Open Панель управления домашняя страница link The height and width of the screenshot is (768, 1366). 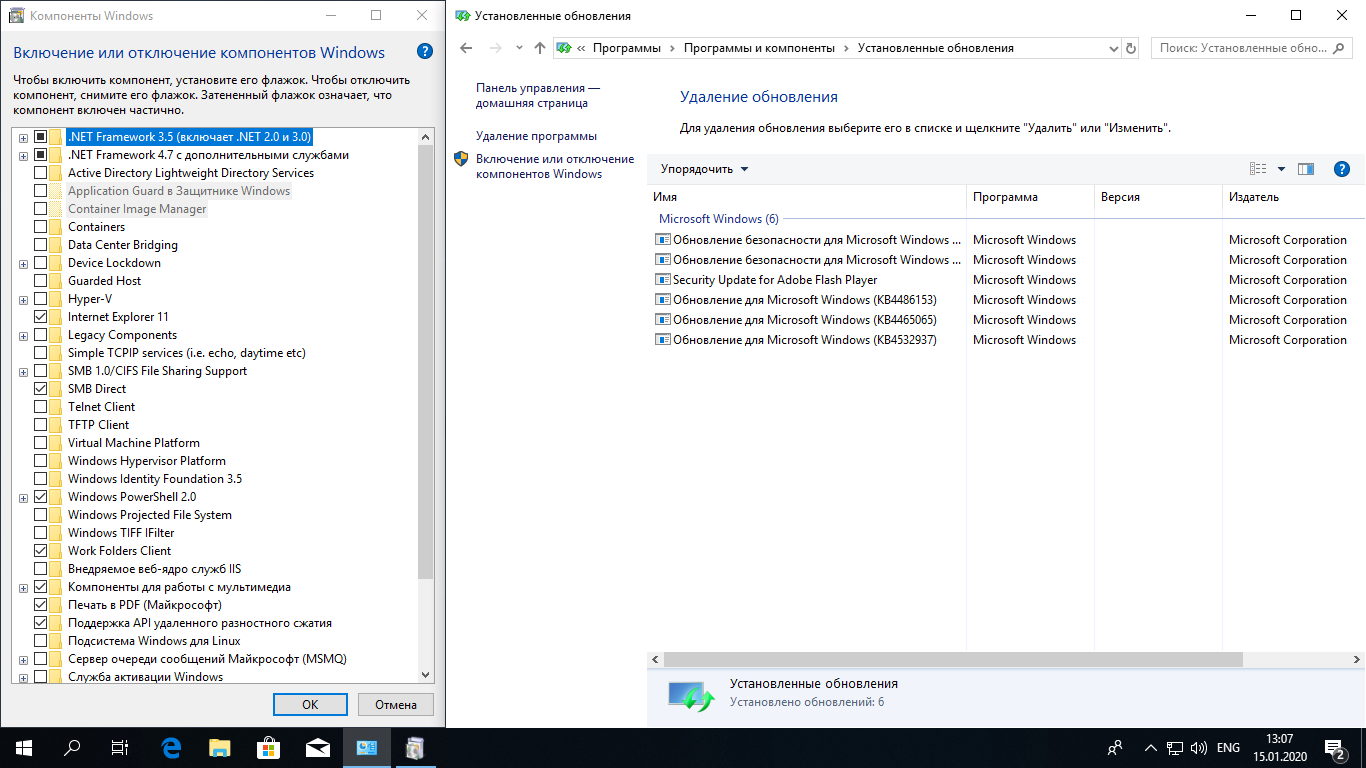tap(538, 95)
